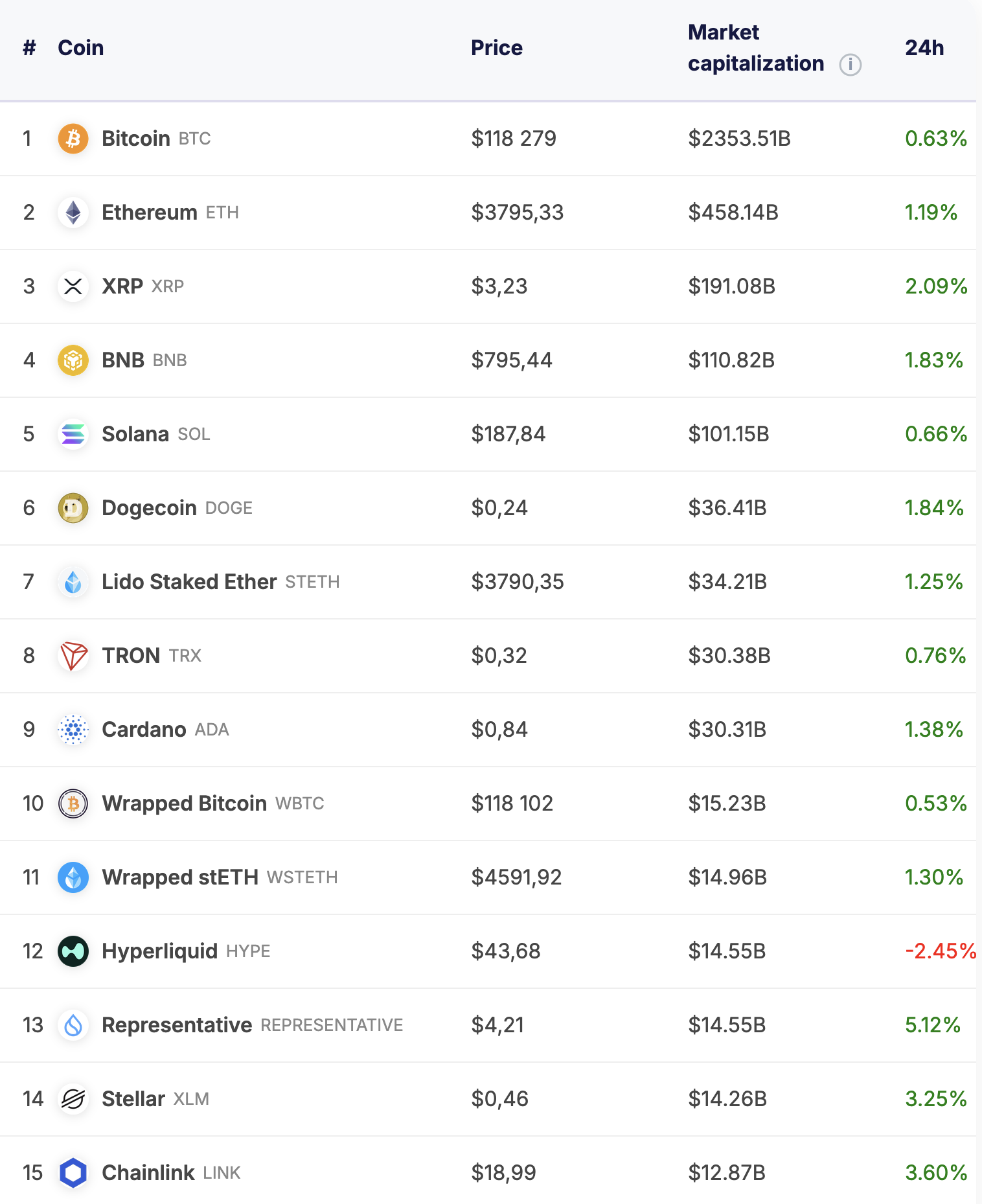Open the Lido Staked Ether entry
This screenshot has width=982, height=1204.
click(188, 581)
